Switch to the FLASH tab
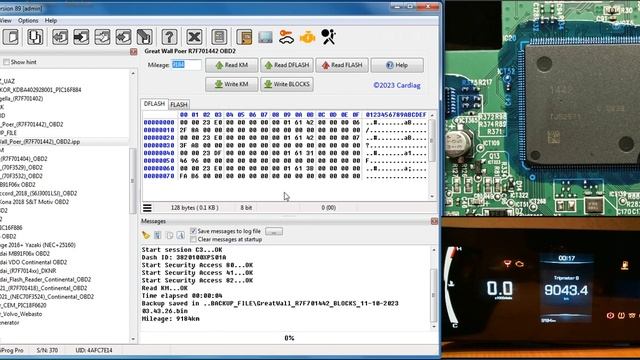Image resolution: width=640 pixels, height=360 pixels. coord(179,105)
